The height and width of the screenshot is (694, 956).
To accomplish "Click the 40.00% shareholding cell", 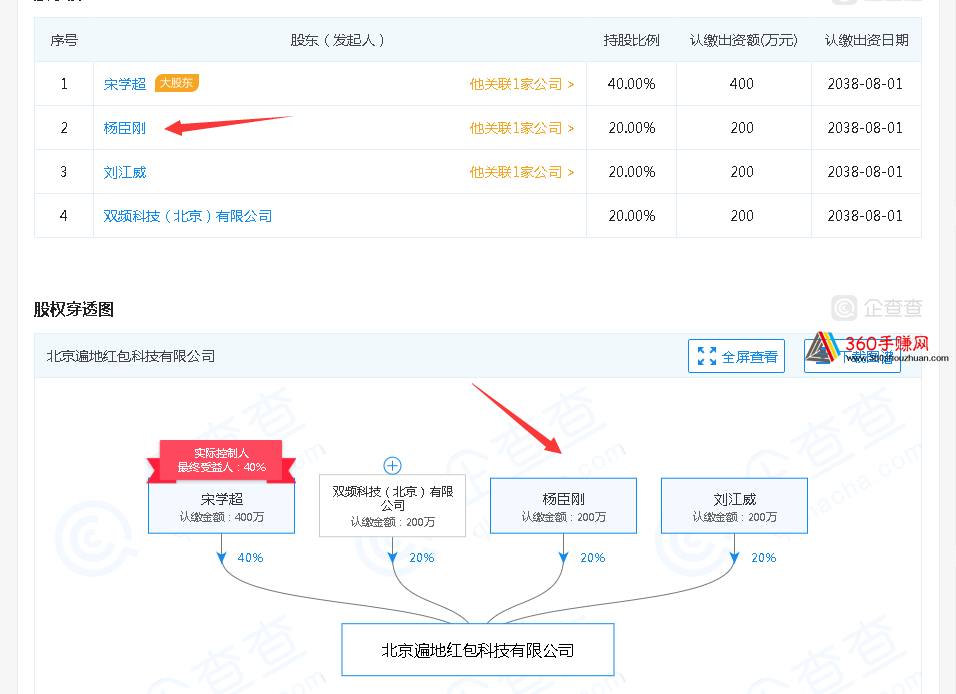I will 631,84.
